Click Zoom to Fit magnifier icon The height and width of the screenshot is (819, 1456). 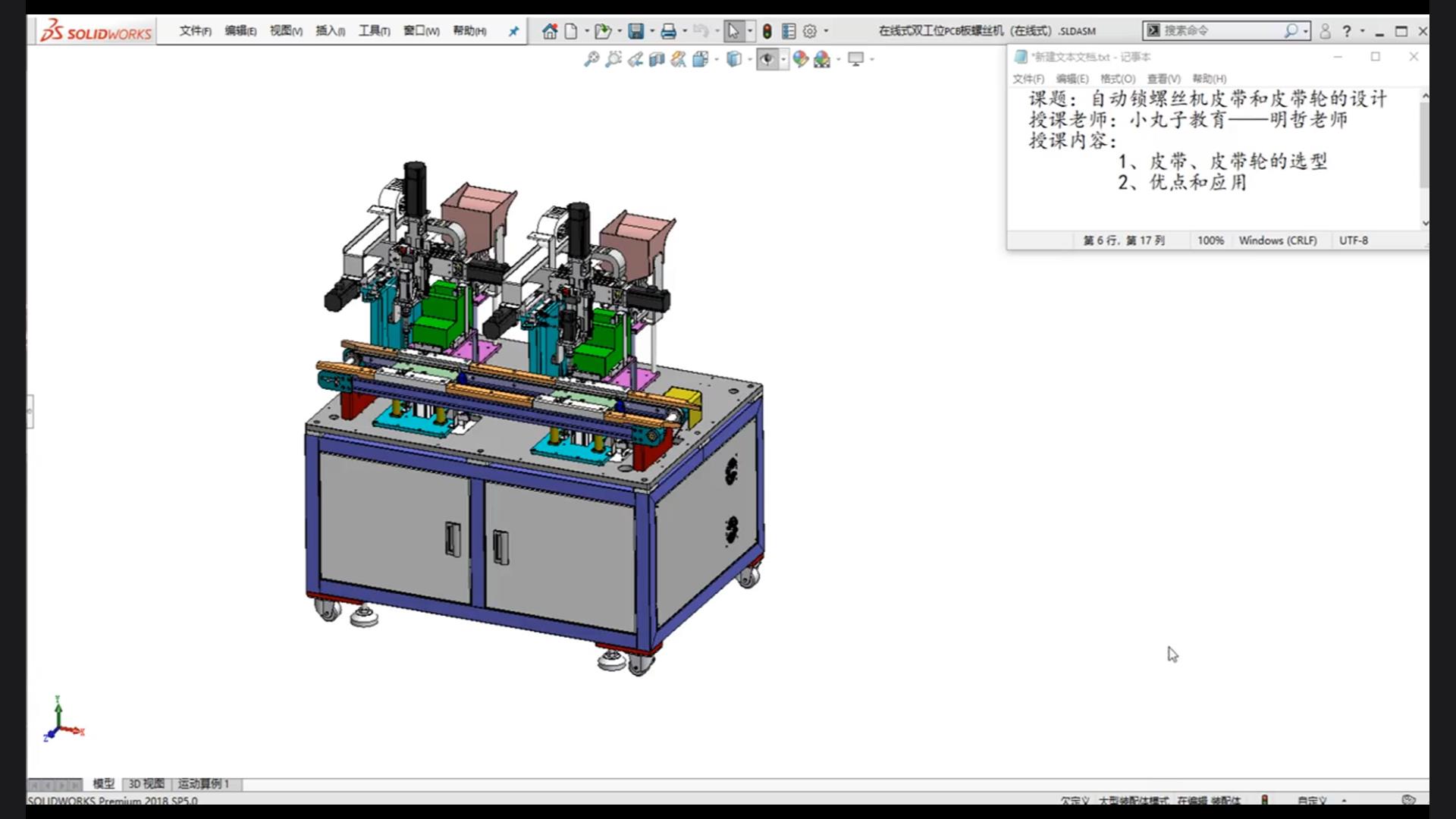tap(591, 59)
